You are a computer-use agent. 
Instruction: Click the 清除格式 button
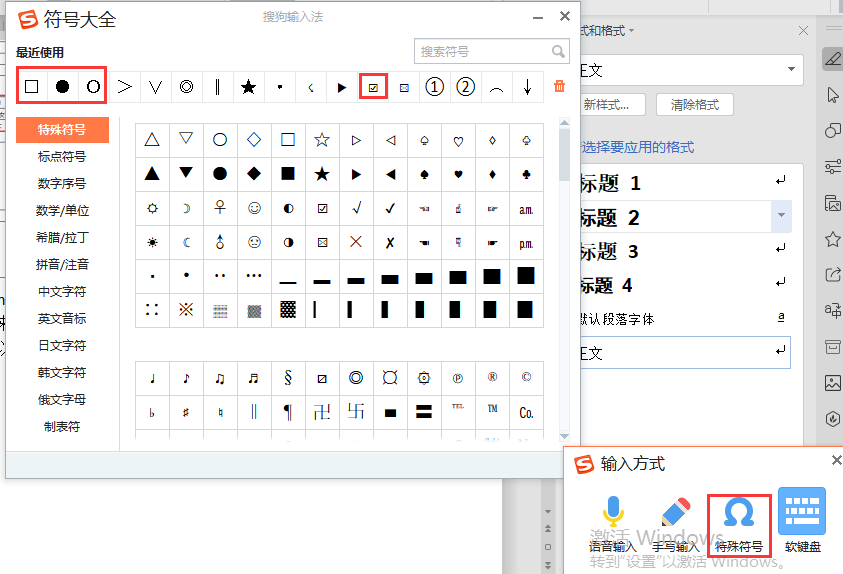click(694, 105)
